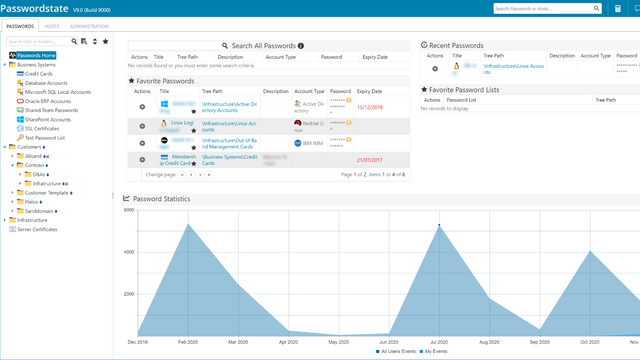640x360 pixels.
Task: Expand the Infrastructure folder in the tree
Action: [4, 220]
